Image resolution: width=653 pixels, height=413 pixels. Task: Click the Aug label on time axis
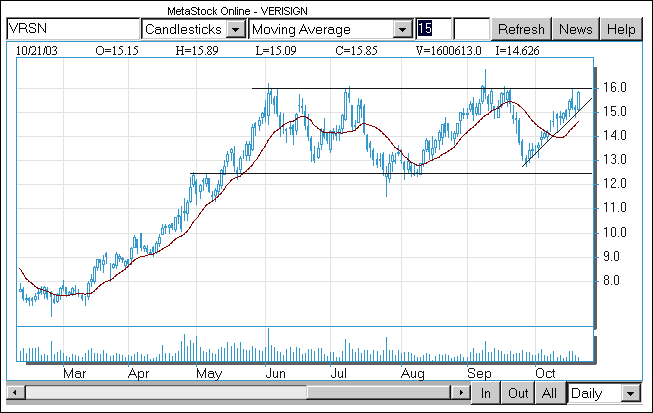[412, 373]
